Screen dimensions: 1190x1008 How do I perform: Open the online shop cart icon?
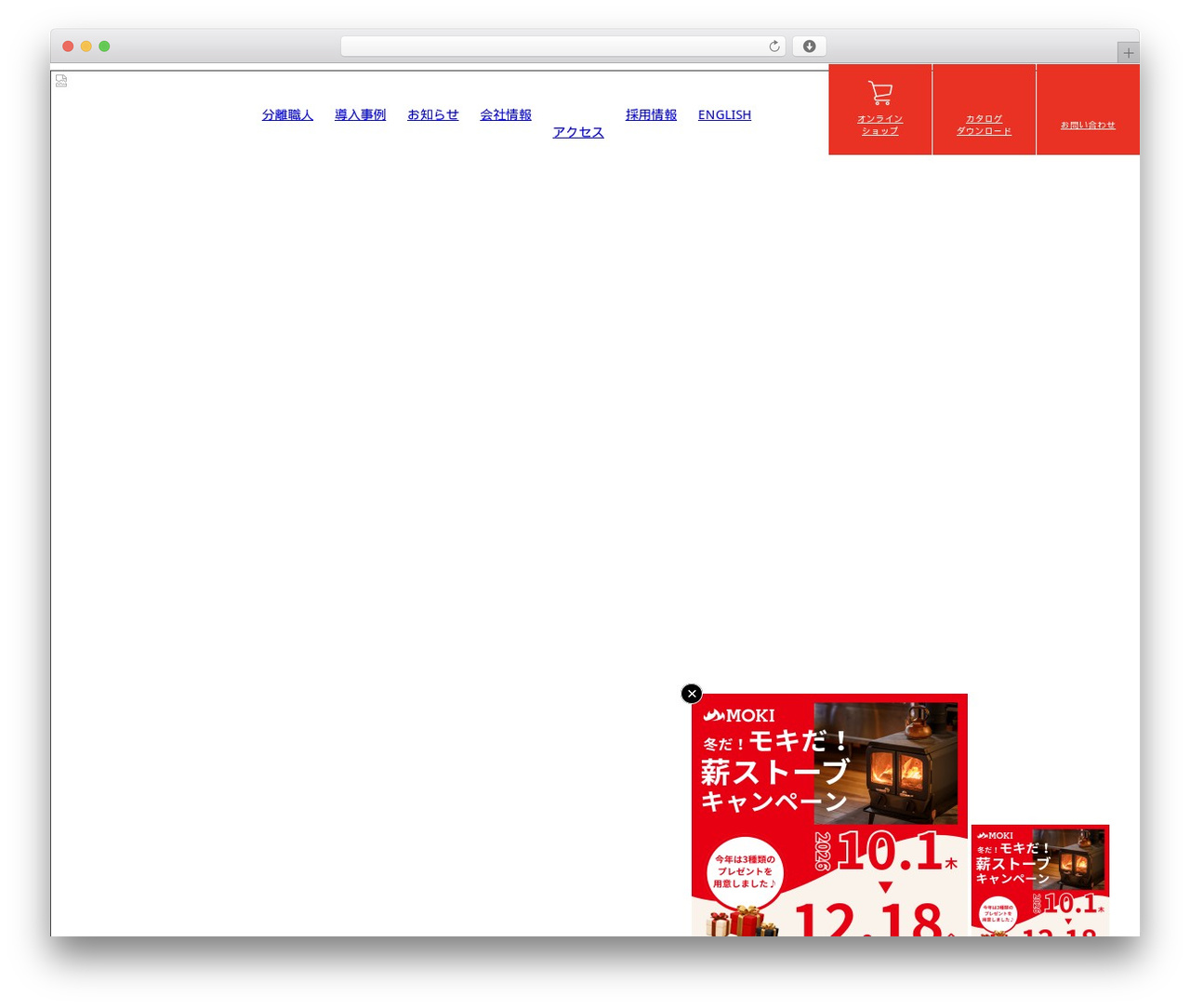click(x=880, y=93)
